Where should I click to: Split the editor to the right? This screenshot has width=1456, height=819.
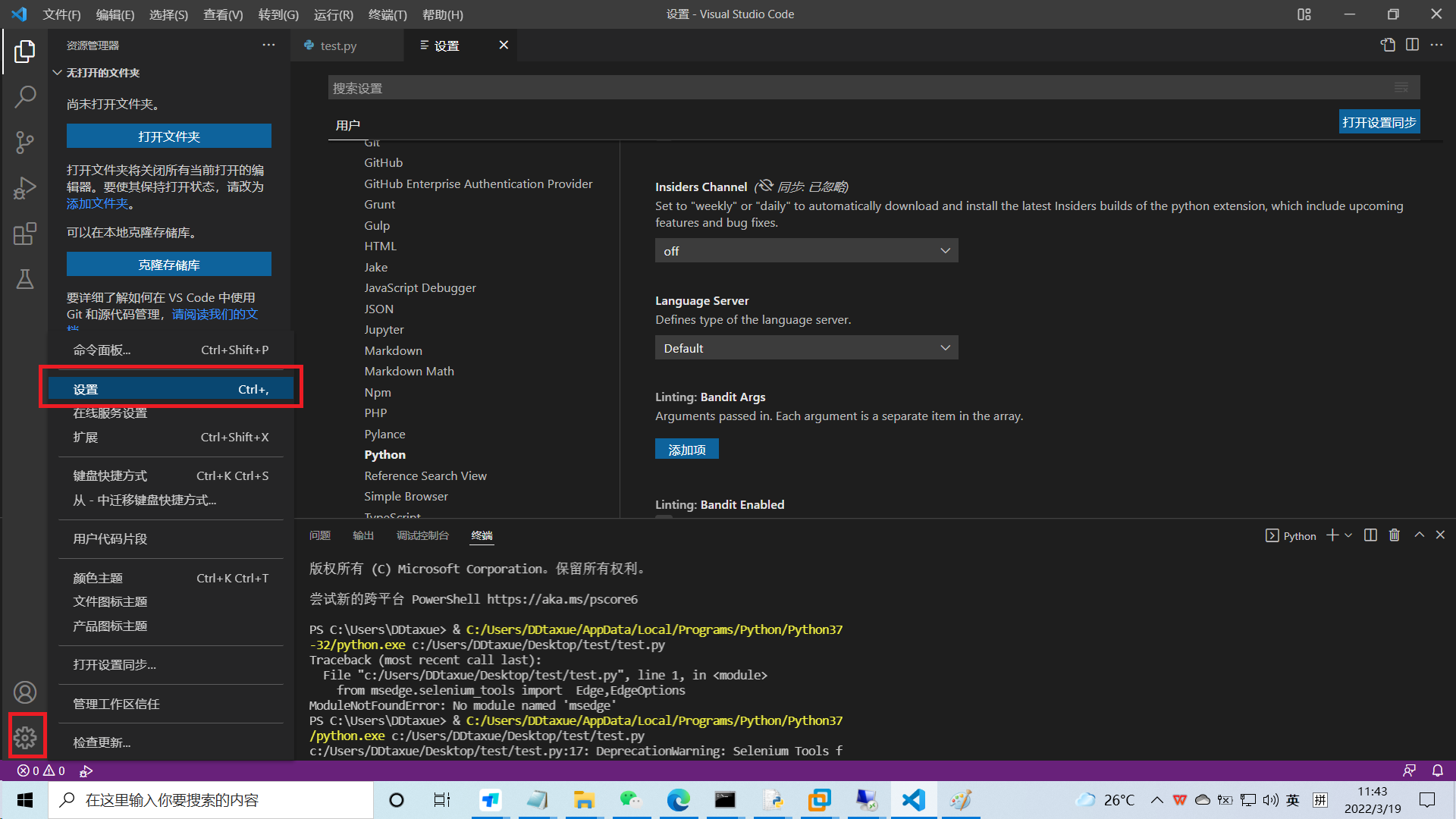click(x=1412, y=45)
